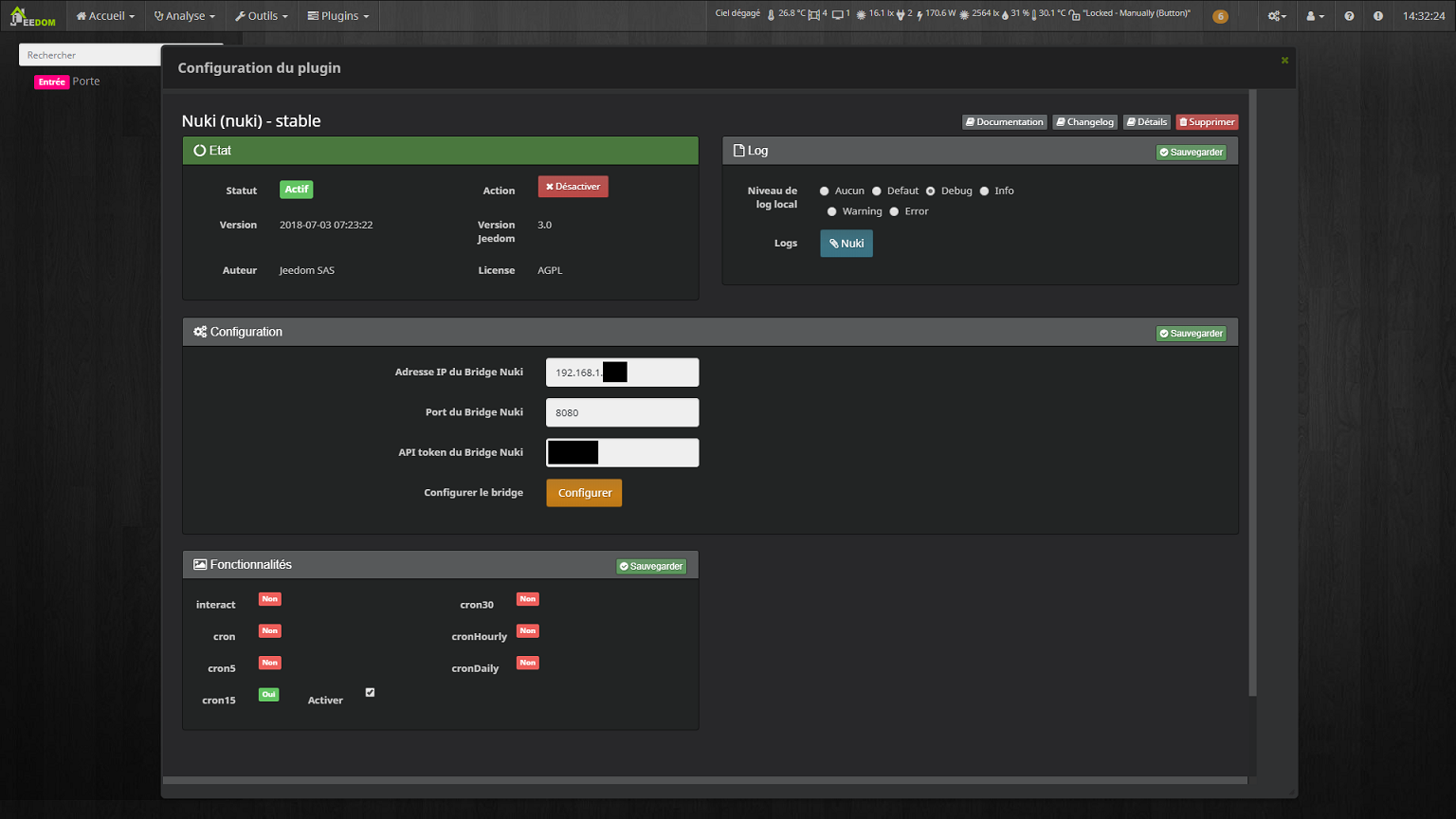This screenshot has width=1456, height=819.
Task: Select the Entrée Porte equipment
Action: pyautogui.click(x=67, y=82)
